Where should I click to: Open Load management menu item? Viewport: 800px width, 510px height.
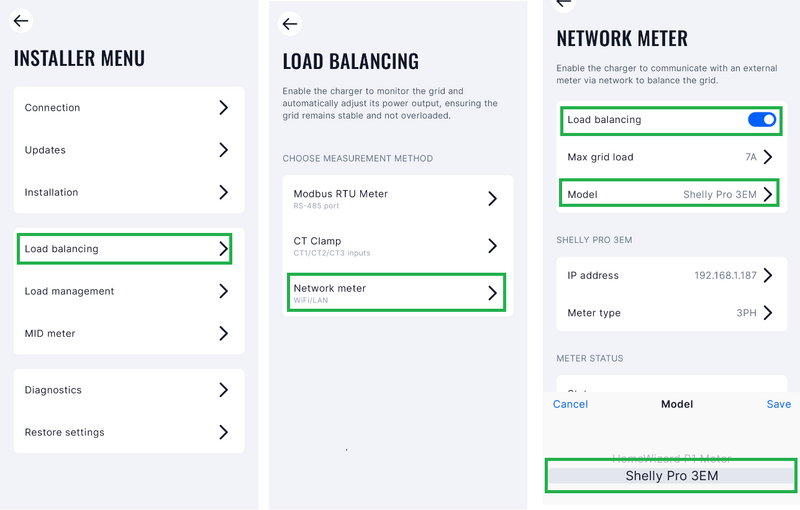pyautogui.click(x=125, y=291)
